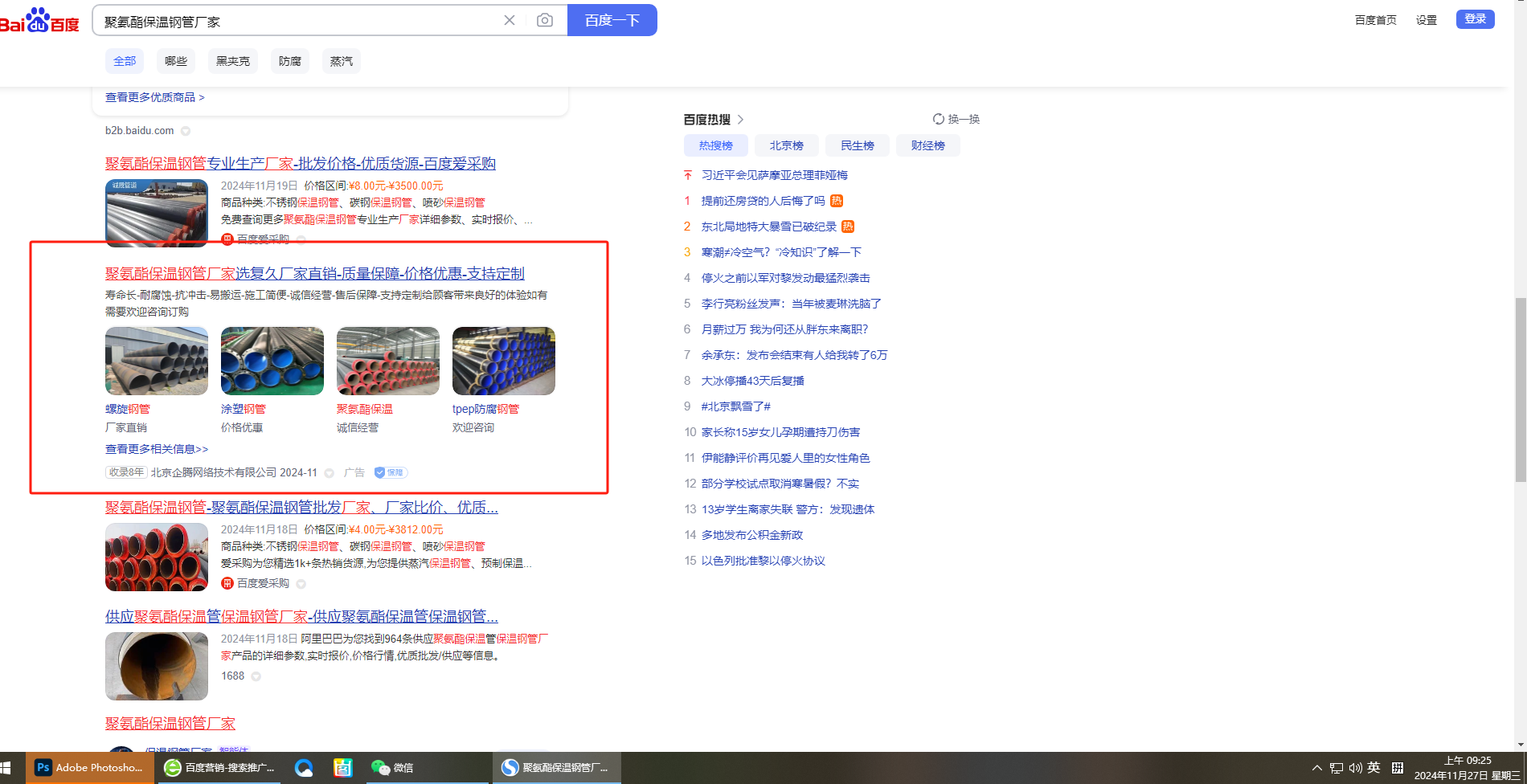The image size is (1527, 784).
Task: Click the page vertical scrollbar thumb
Action: click(1521, 390)
